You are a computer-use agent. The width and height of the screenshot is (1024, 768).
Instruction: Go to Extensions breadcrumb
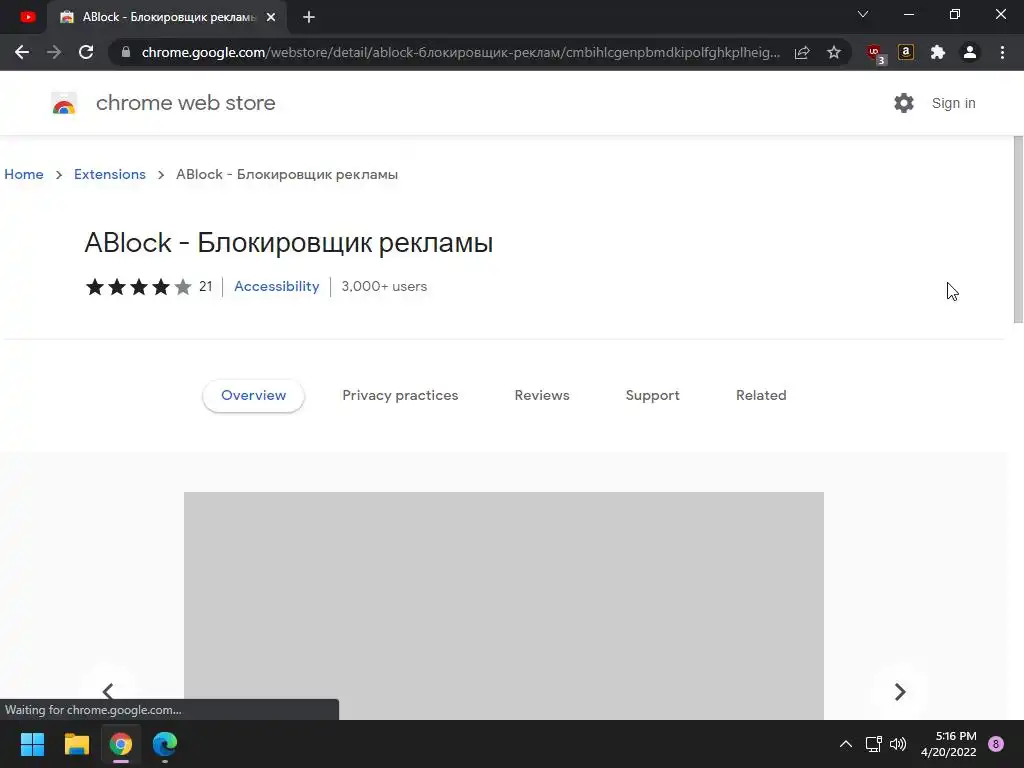pyautogui.click(x=110, y=174)
